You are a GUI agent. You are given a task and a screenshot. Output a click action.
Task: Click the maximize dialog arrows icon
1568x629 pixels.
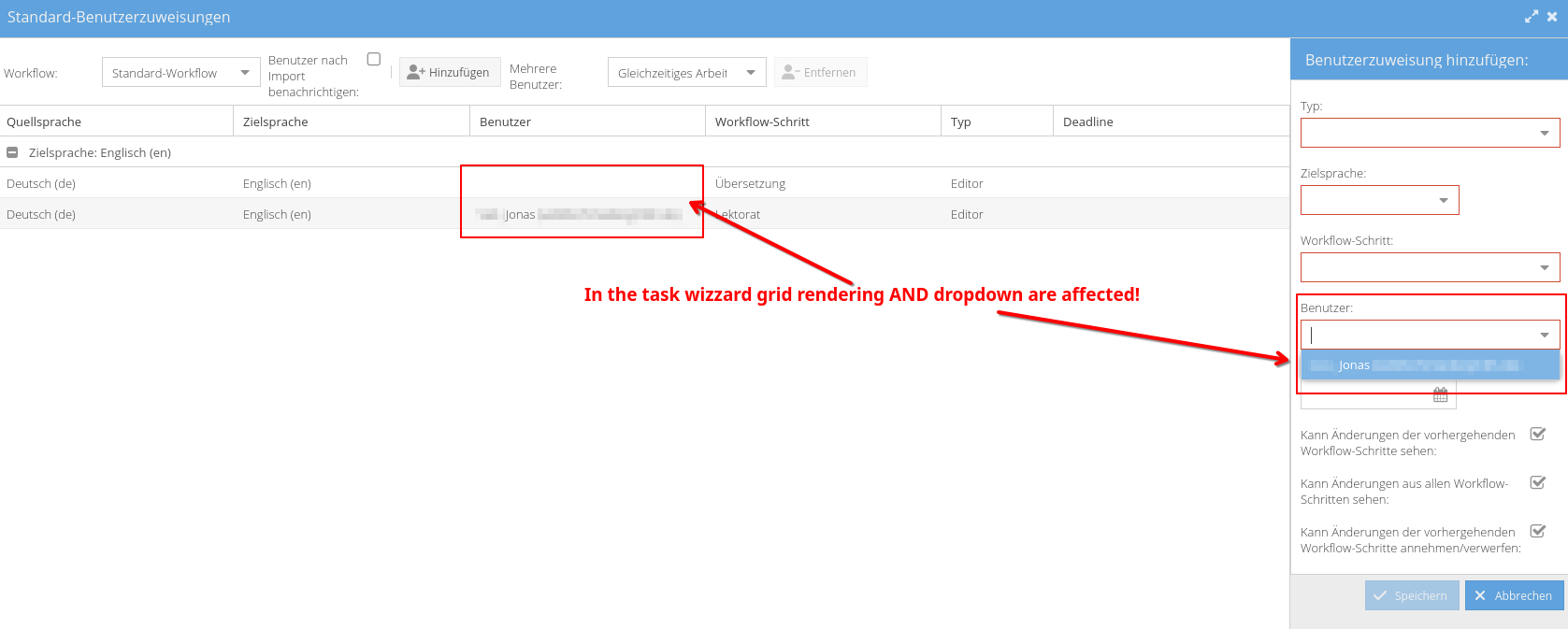pos(1531,17)
